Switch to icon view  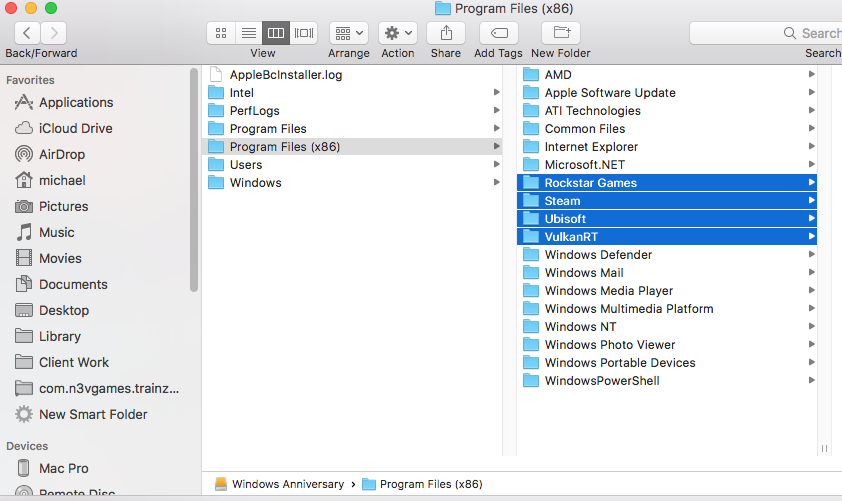pyautogui.click(x=221, y=33)
